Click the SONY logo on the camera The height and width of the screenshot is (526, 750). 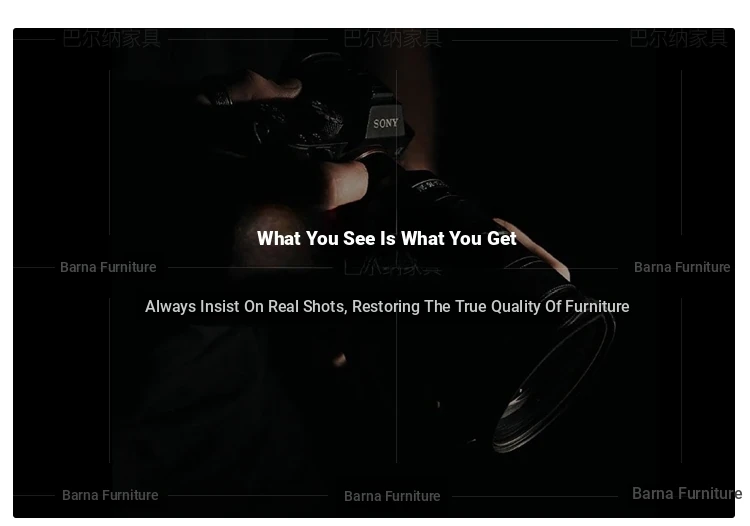(x=386, y=123)
